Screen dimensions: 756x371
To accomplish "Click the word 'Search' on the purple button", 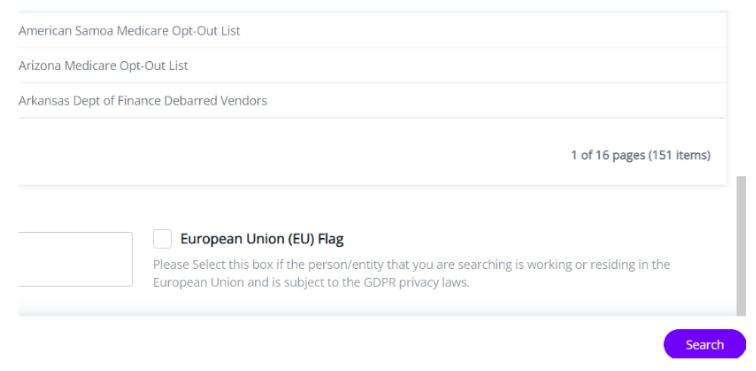I will click(704, 344).
